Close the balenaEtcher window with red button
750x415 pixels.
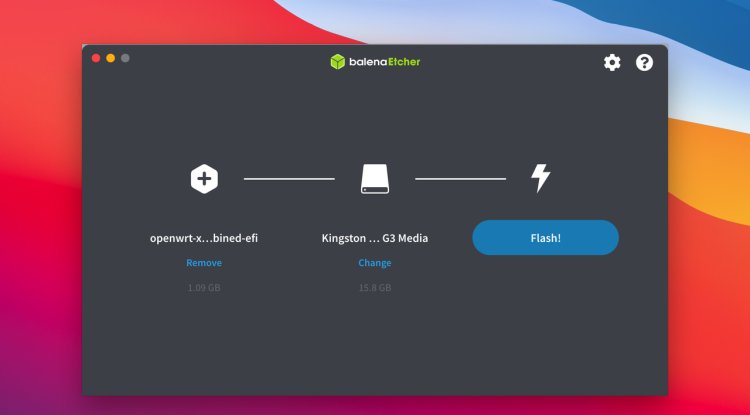pos(96,58)
